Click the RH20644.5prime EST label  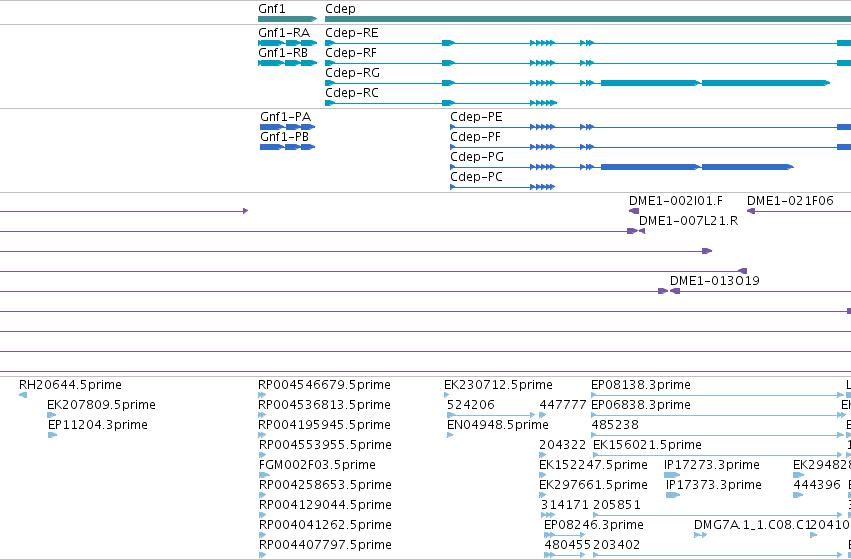coord(71,385)
